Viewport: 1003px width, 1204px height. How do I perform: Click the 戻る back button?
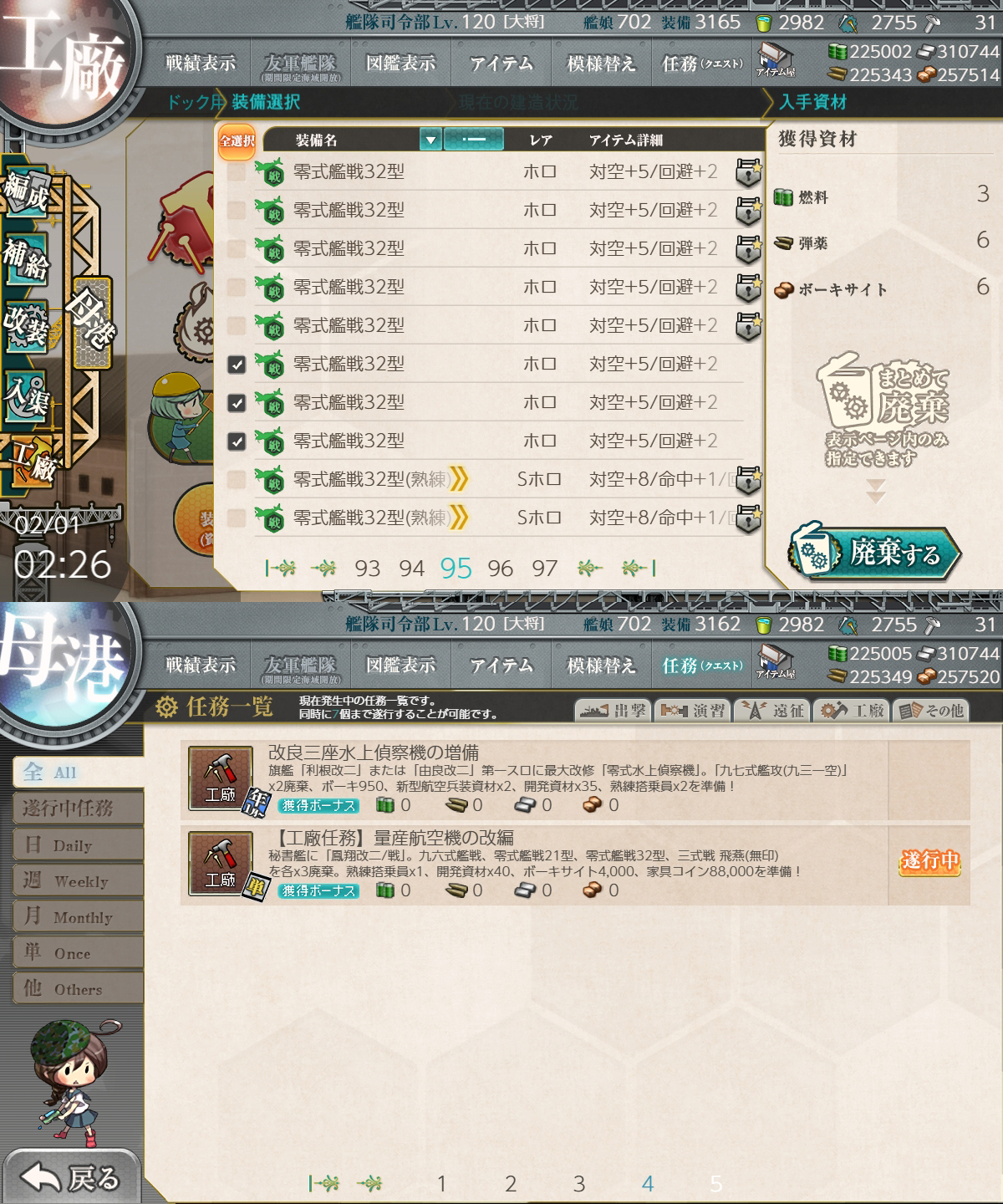point(71,1177)
